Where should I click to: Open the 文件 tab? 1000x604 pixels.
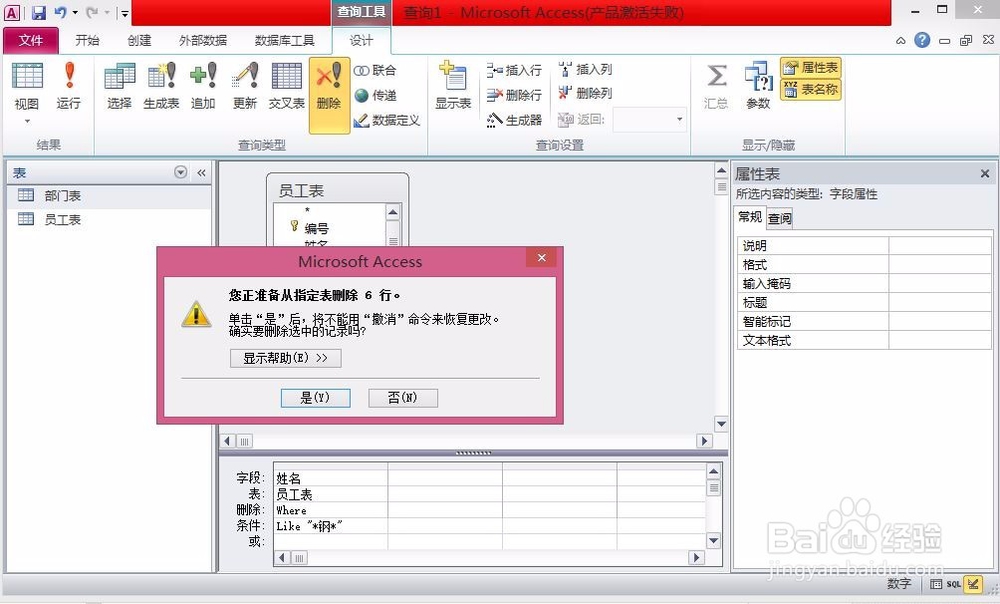click(31, 41)
